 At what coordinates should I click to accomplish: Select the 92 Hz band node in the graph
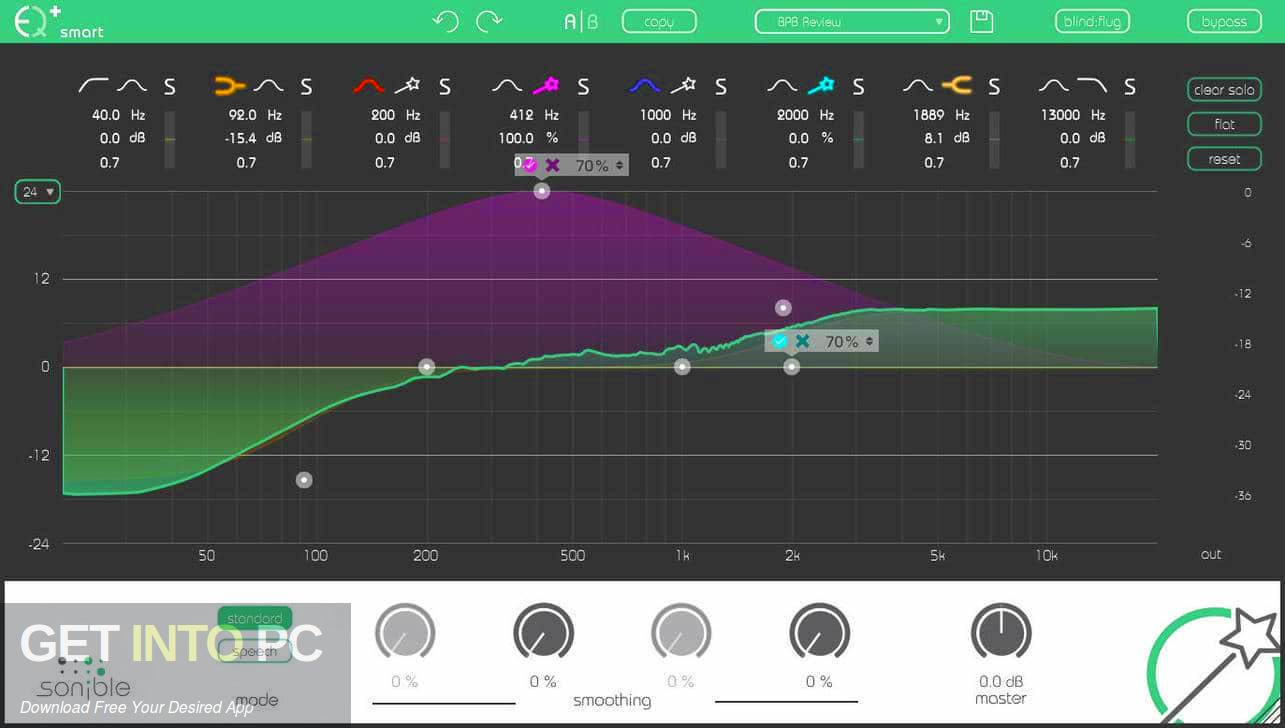click(304, 480)
